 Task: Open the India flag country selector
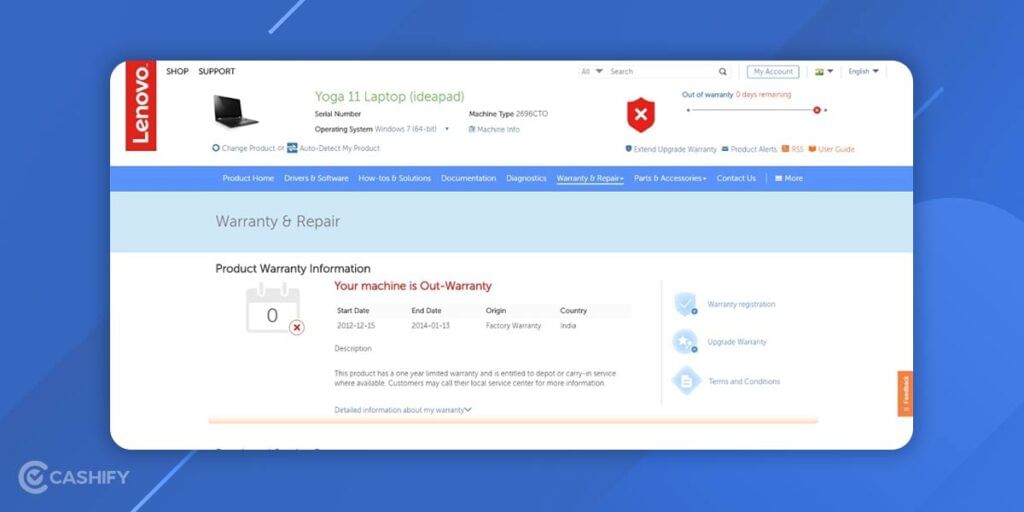click(x=824, y=72)
